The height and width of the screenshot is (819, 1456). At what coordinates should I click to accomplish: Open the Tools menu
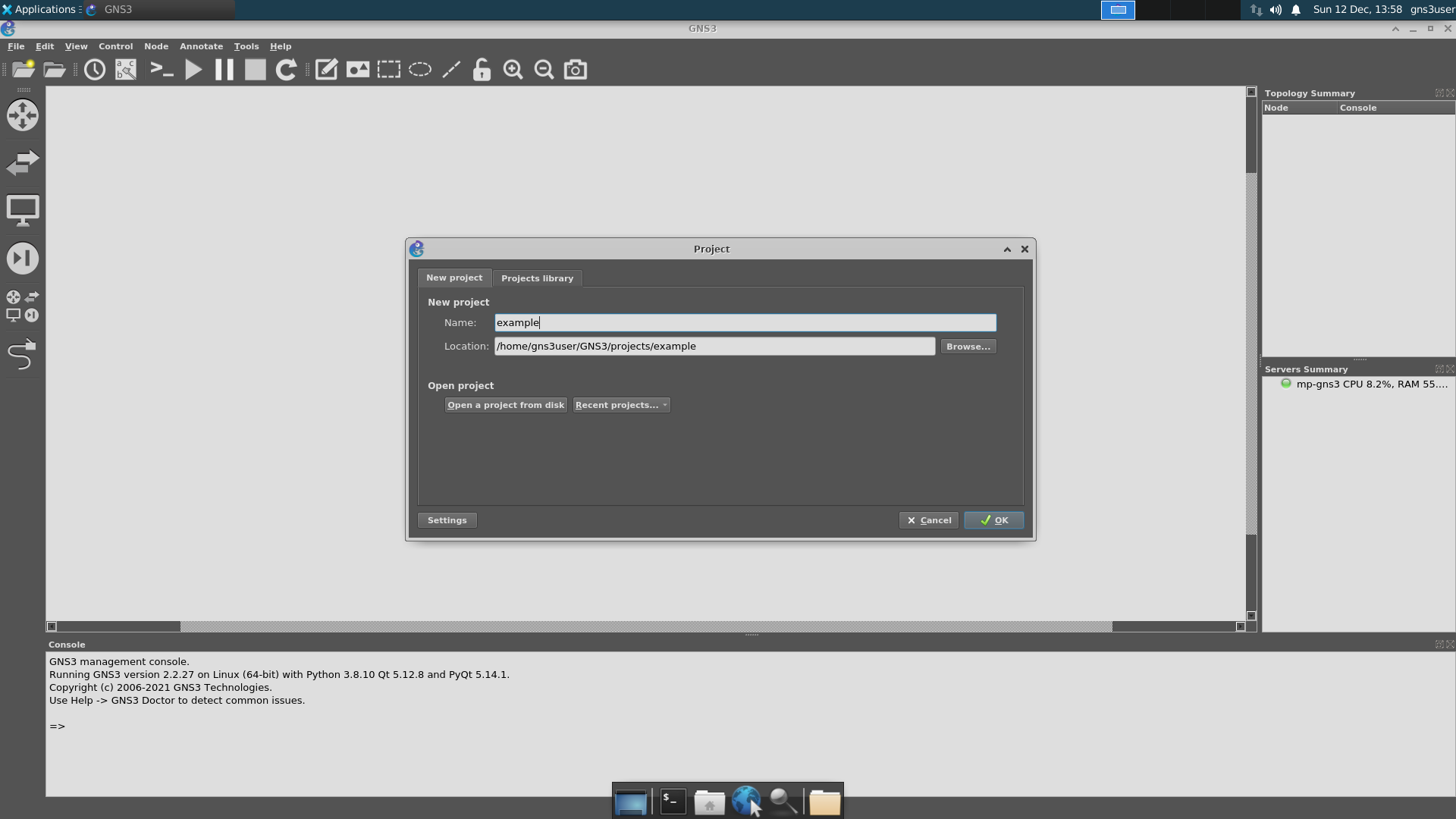(246, 46)
